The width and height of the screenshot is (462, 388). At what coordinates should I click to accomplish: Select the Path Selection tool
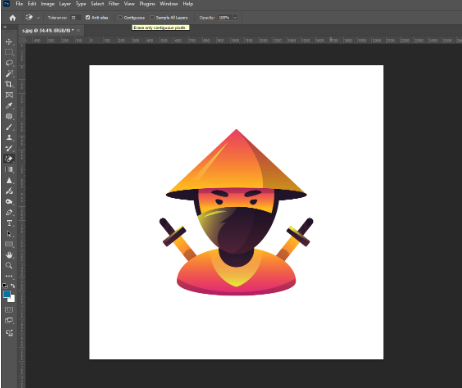point(9,234)
